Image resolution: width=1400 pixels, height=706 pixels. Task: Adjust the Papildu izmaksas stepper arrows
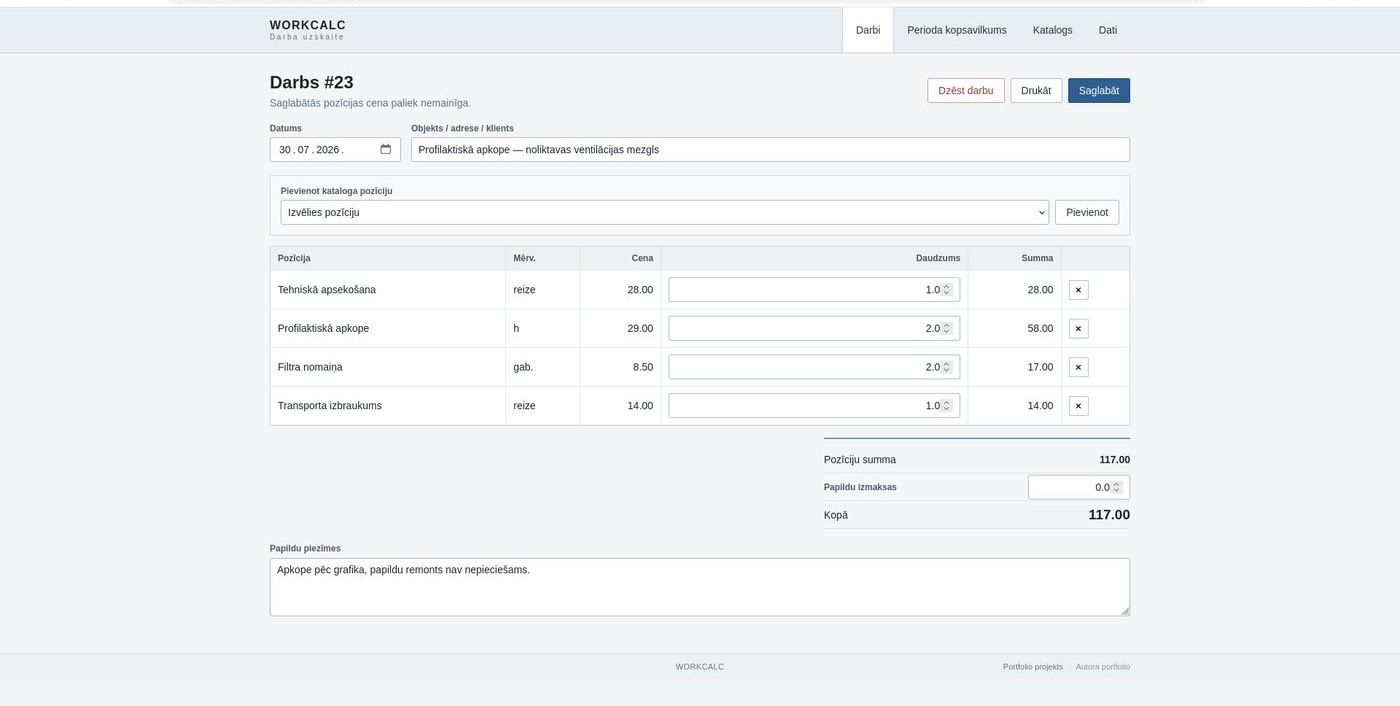[x=1117, y=487]
